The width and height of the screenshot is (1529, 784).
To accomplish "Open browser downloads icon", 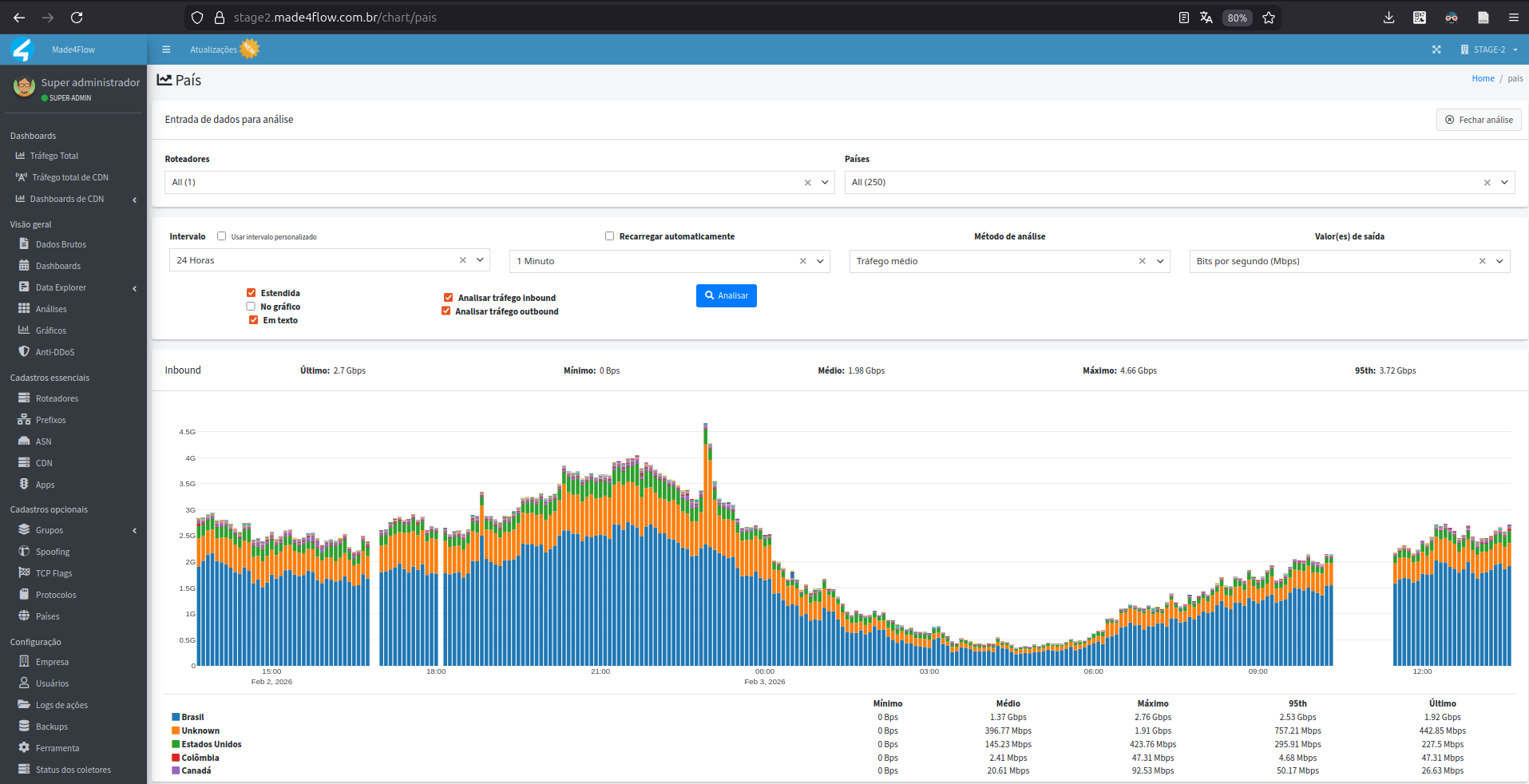I will coord(1388,18).
